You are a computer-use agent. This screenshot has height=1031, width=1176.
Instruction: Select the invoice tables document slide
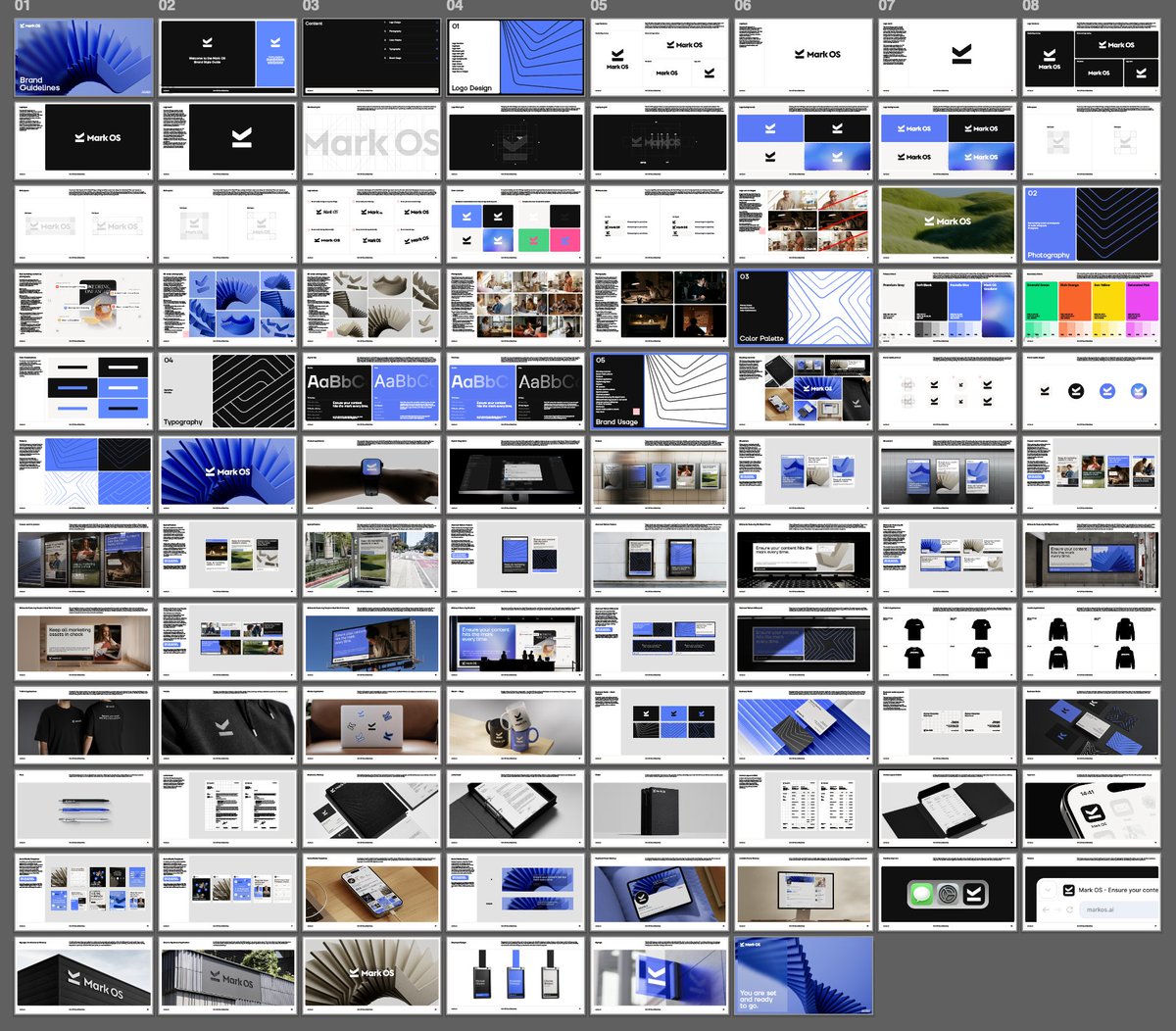tap(804, 808)
